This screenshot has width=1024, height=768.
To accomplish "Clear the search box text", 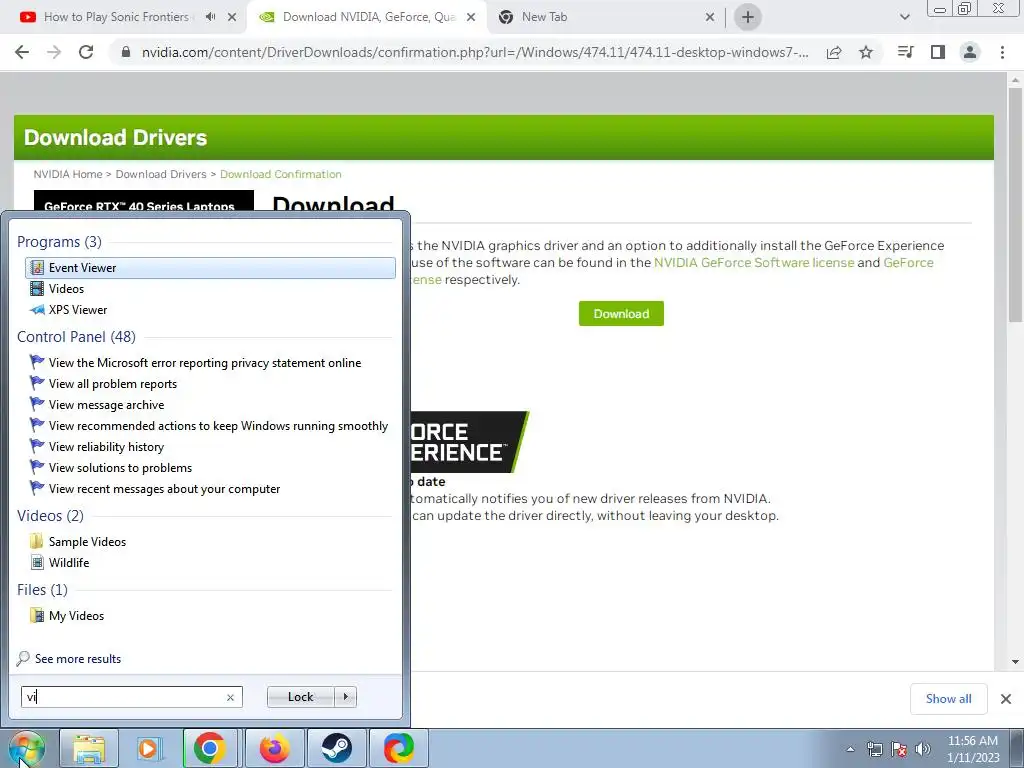I will pos(230,697).
